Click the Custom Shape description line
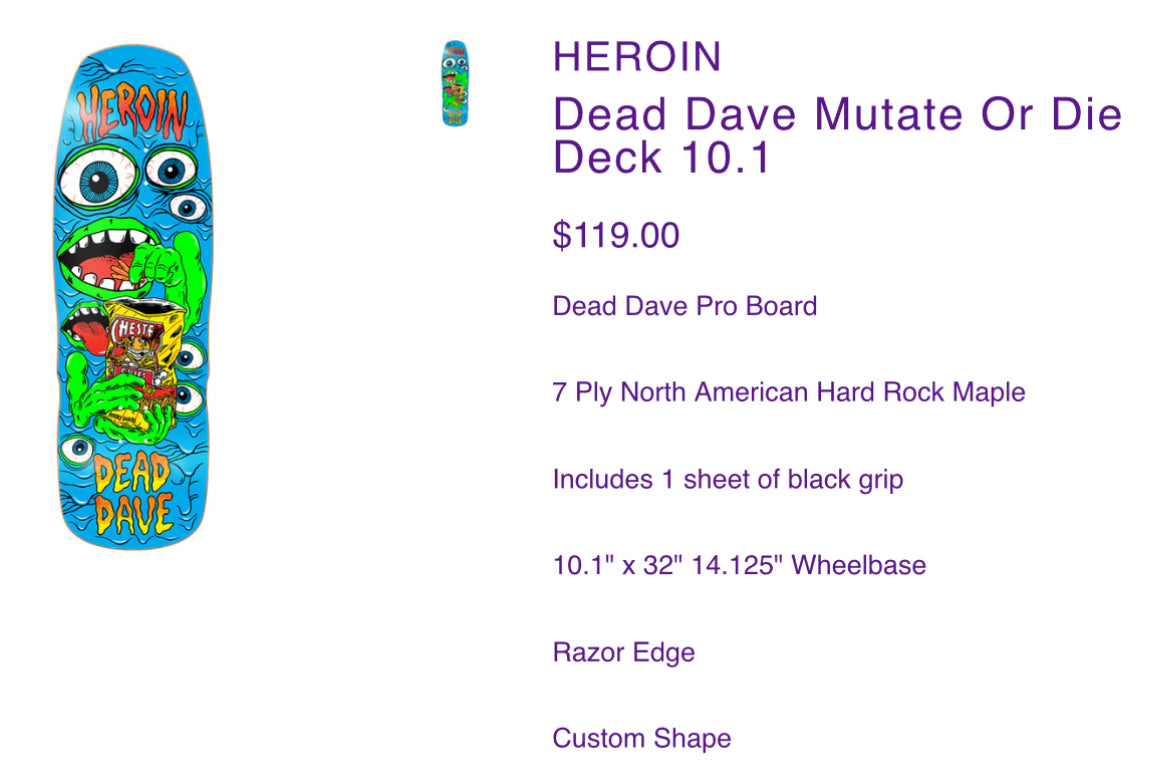Screen dimensions: 1169x782 coord(641,739)
